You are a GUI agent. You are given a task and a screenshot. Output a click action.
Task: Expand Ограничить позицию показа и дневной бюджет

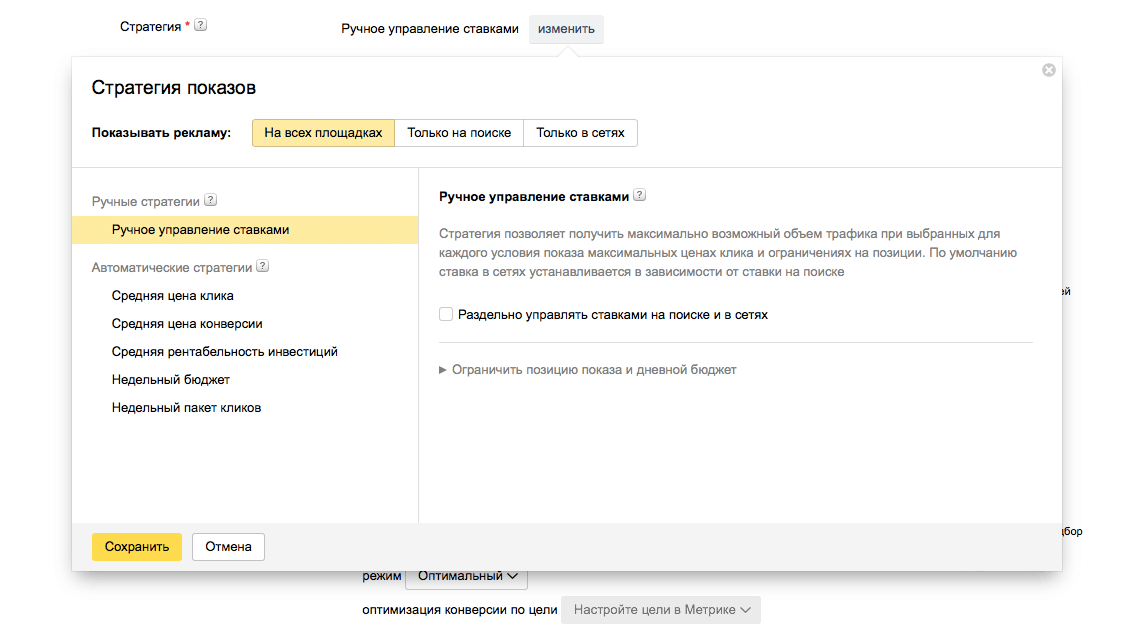click(588, 370)
